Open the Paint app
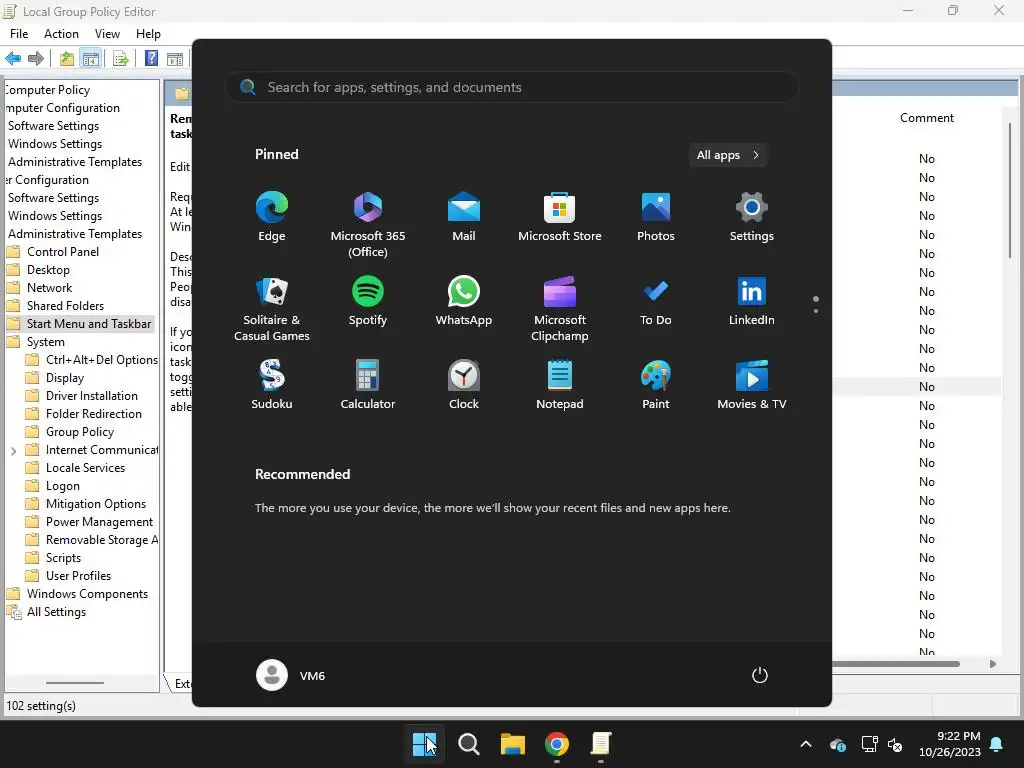The width and height of the screenshot is (1024, 768). pos(656,385)
